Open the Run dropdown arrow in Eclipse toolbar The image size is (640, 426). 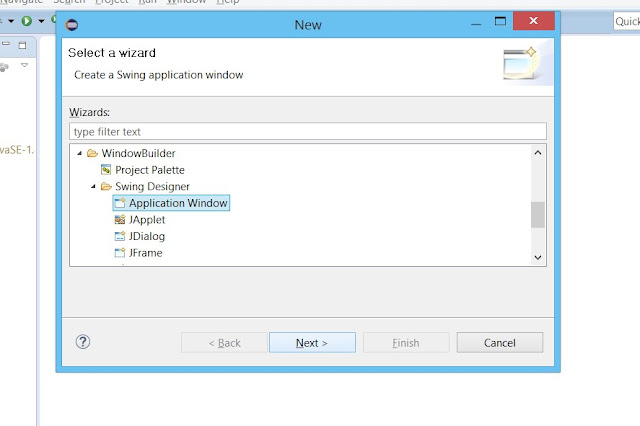[41, 21]
